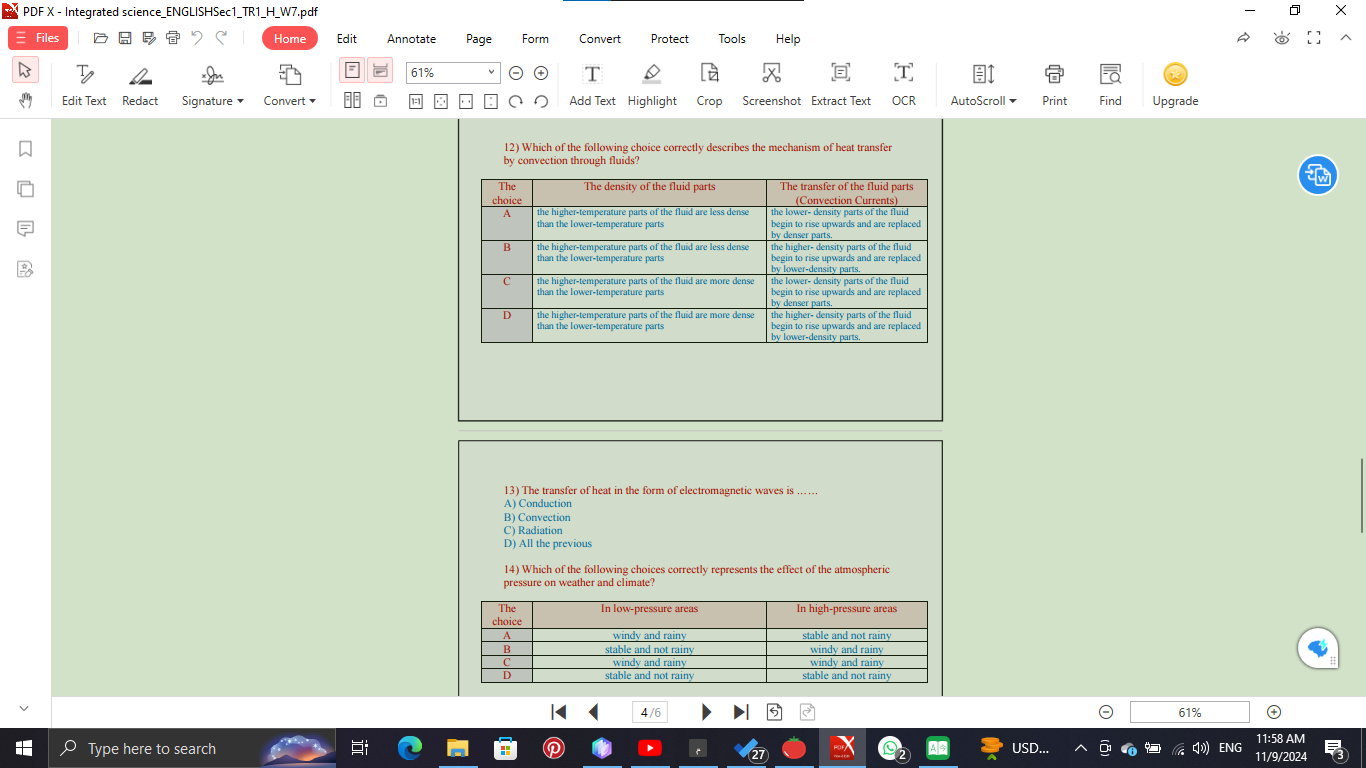Click the Redo arrow icon
The width and height of the screenshot is (1366, 768).
click(221, 38)
